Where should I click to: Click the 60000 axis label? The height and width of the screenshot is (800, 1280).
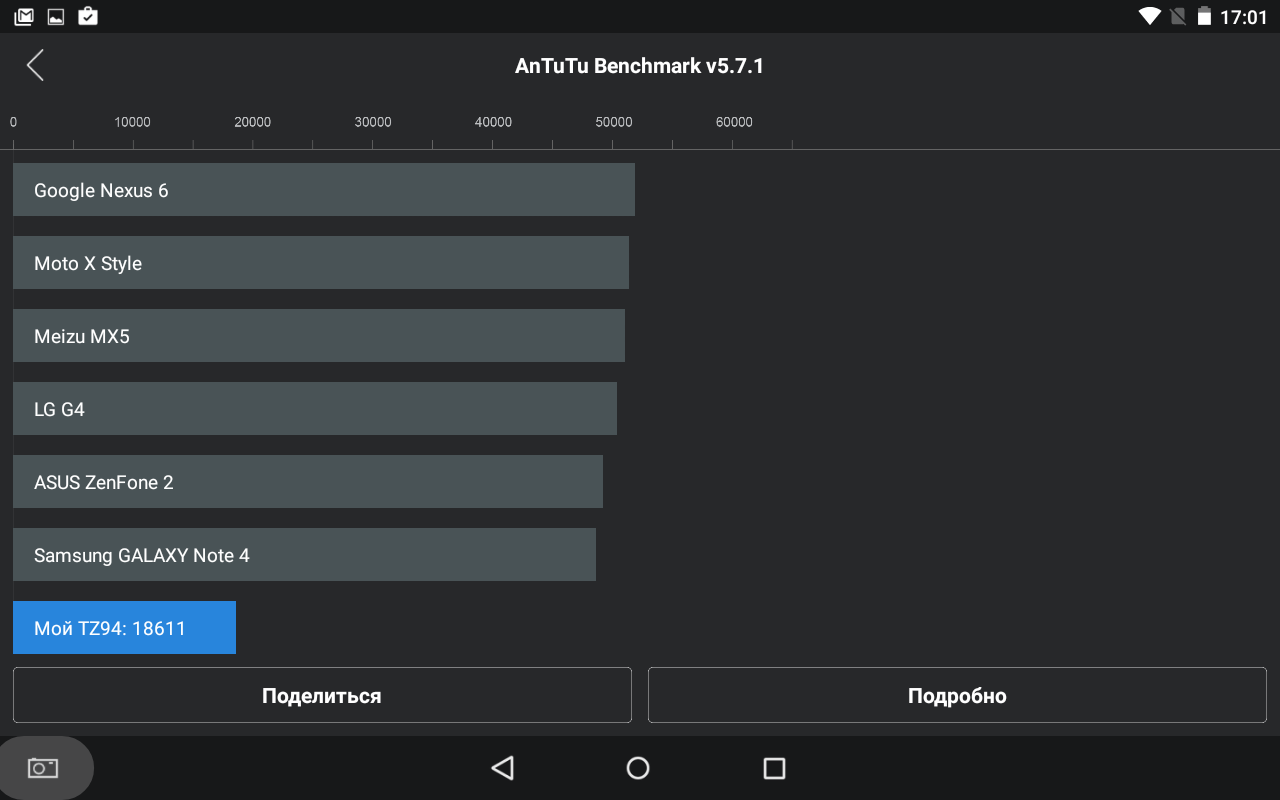[x=734, y=122]
